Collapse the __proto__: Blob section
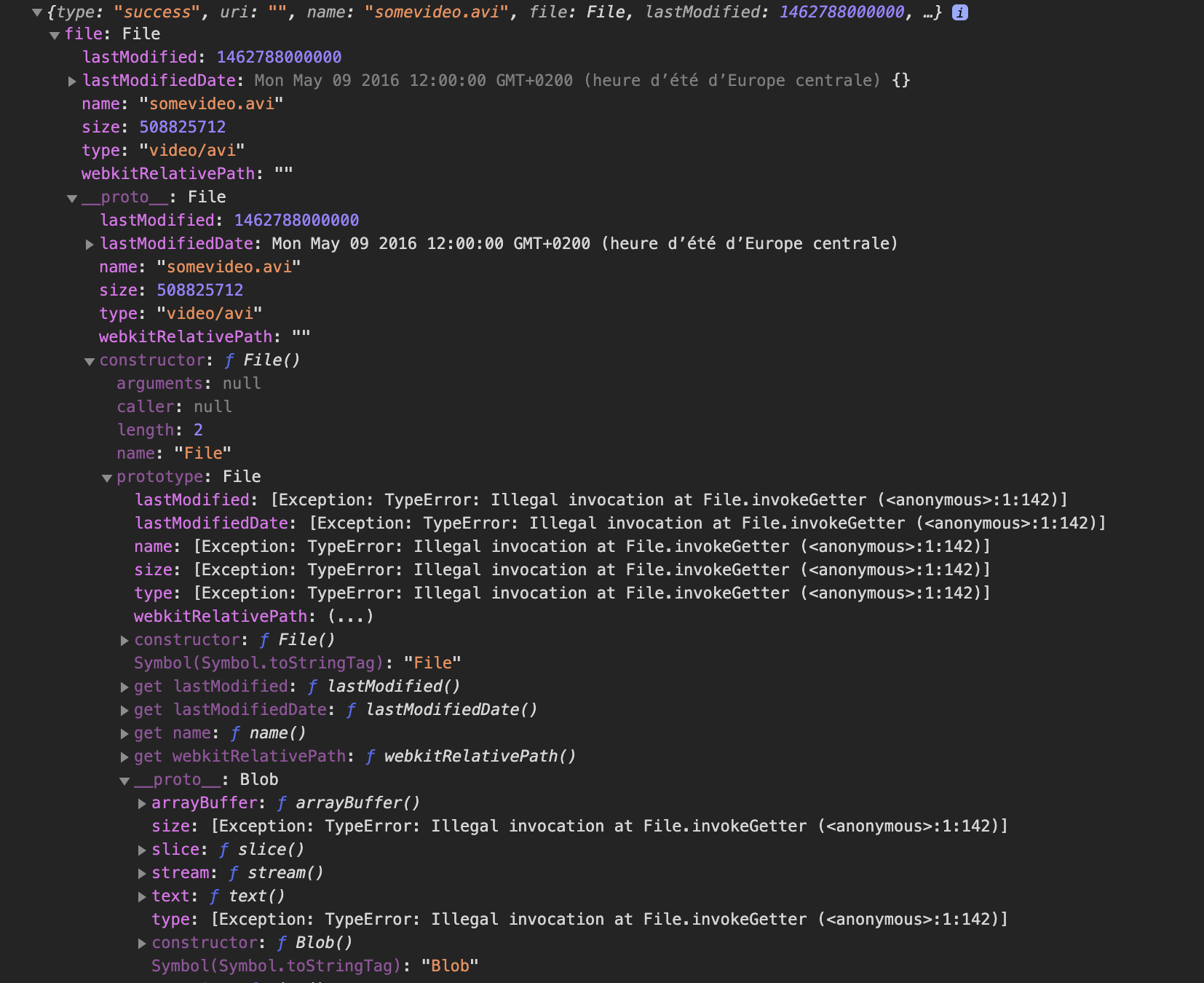The image size is (1204, 983). (125, 779)
